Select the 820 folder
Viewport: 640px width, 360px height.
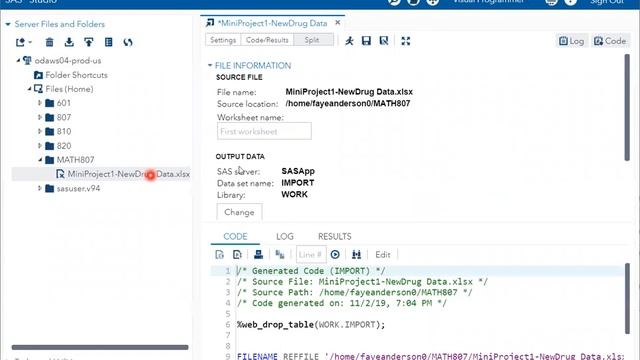pos(64,146)
